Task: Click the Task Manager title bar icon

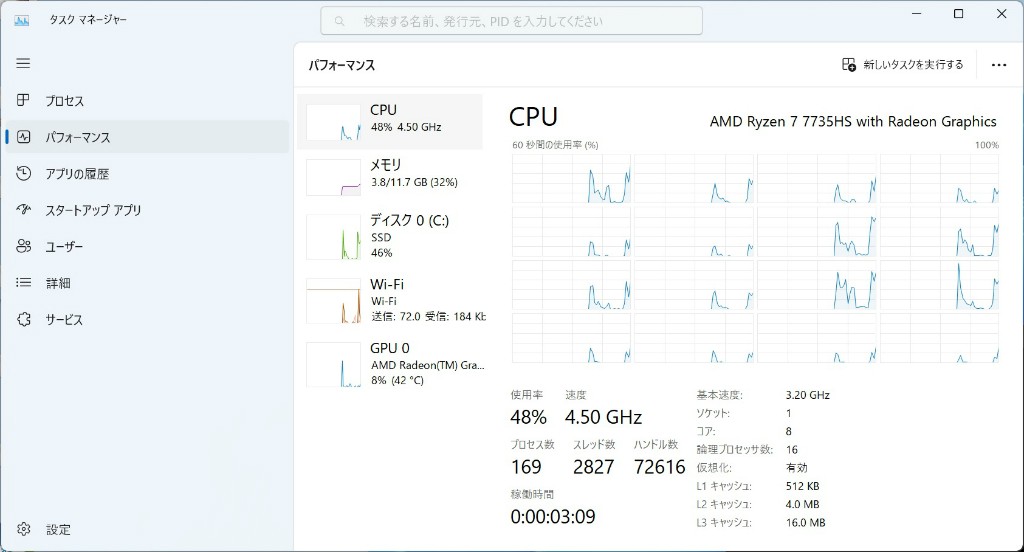Action: click(x=22, y=20)
